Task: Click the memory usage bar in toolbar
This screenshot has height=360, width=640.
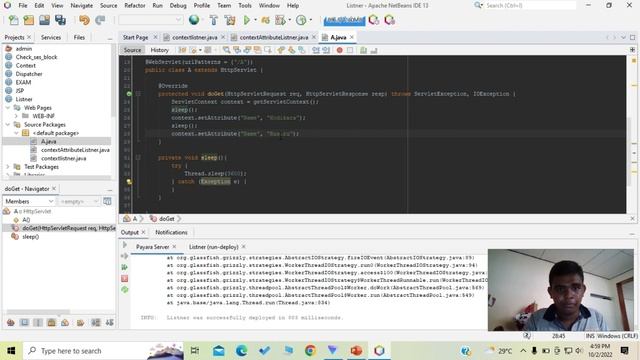Action: pos(344,20)
